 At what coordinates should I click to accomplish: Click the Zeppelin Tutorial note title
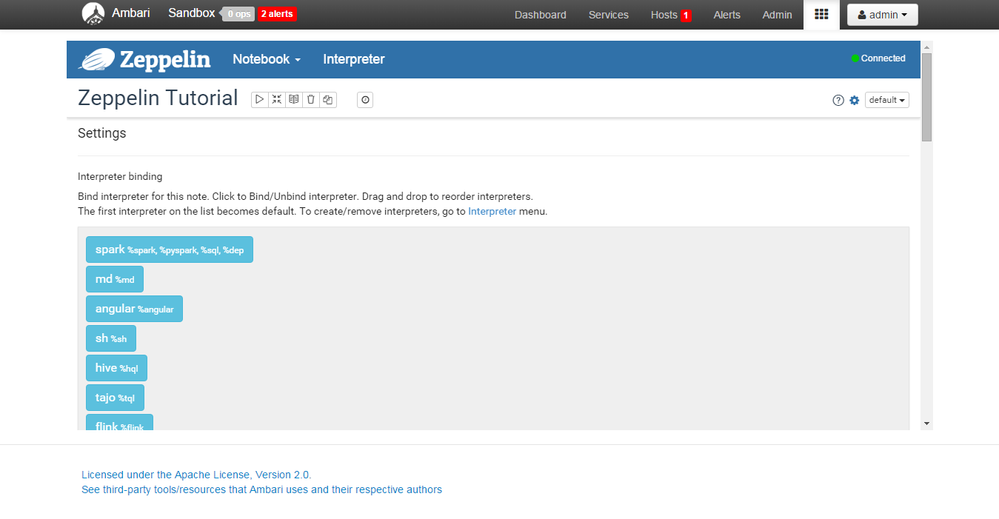[158, 98]
